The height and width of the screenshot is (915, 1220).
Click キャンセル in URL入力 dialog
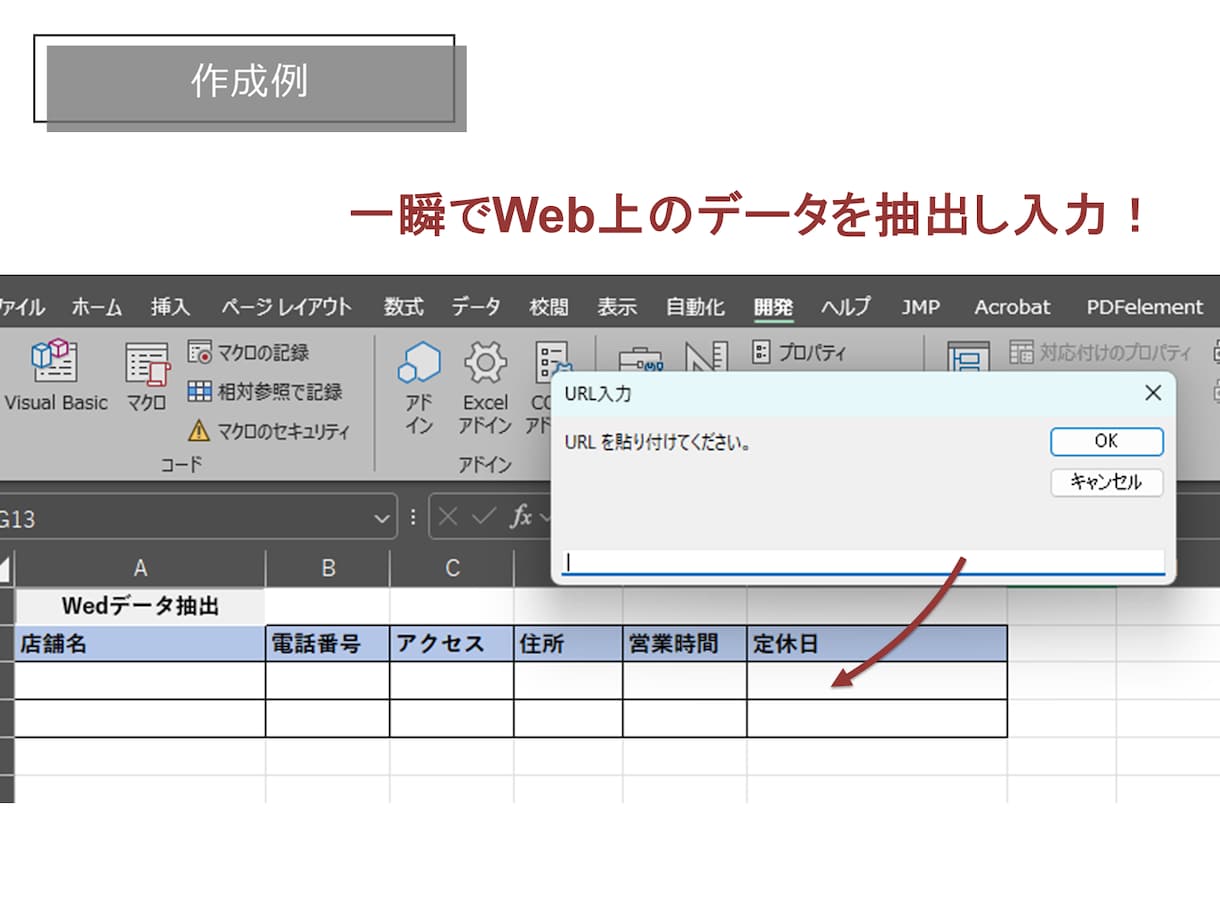pyautogui.click(x=1107, y=482)
